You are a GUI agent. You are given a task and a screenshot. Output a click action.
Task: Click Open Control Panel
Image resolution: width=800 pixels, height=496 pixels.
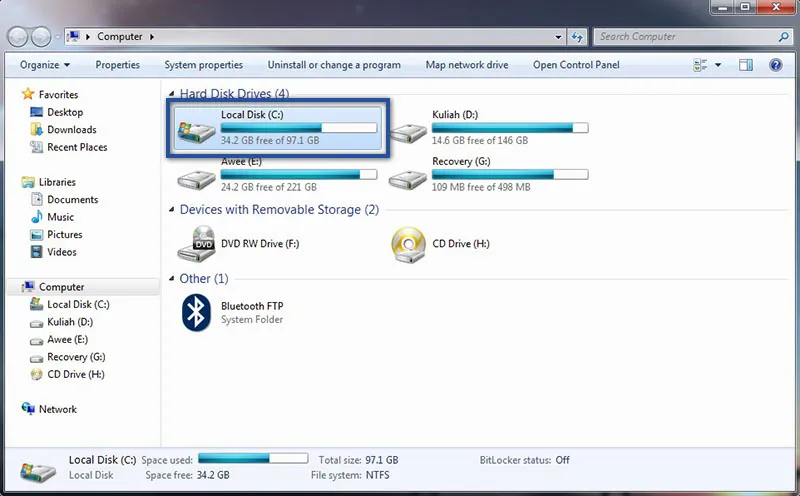click(576, 65)
